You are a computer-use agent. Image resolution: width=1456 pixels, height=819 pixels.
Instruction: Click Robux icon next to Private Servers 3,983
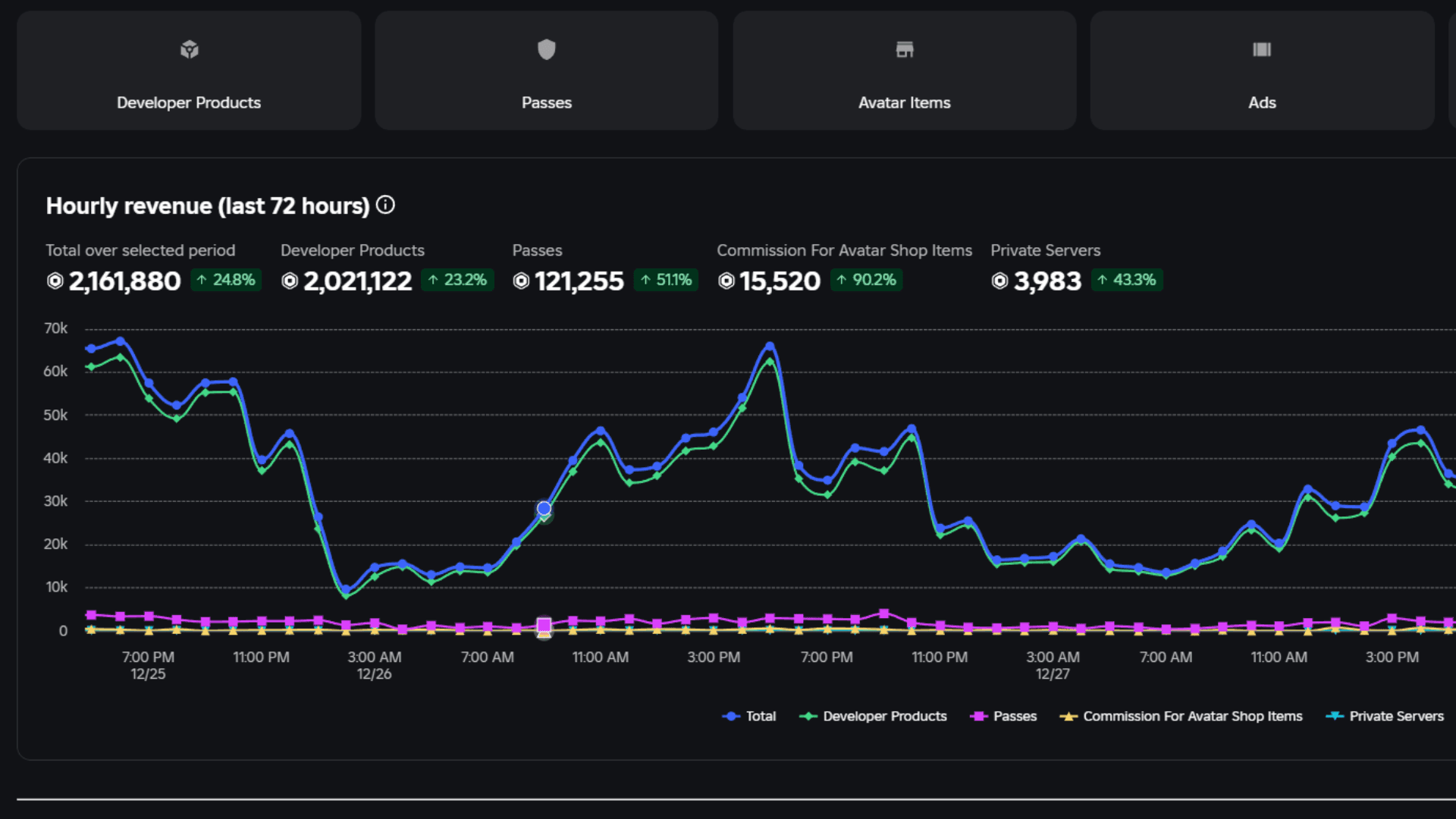999,281
